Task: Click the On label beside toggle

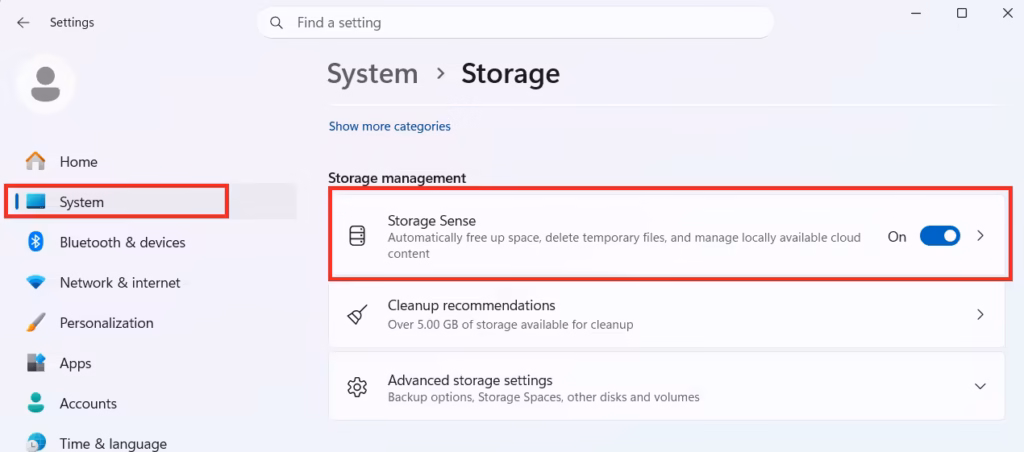Action: [897, 237]
